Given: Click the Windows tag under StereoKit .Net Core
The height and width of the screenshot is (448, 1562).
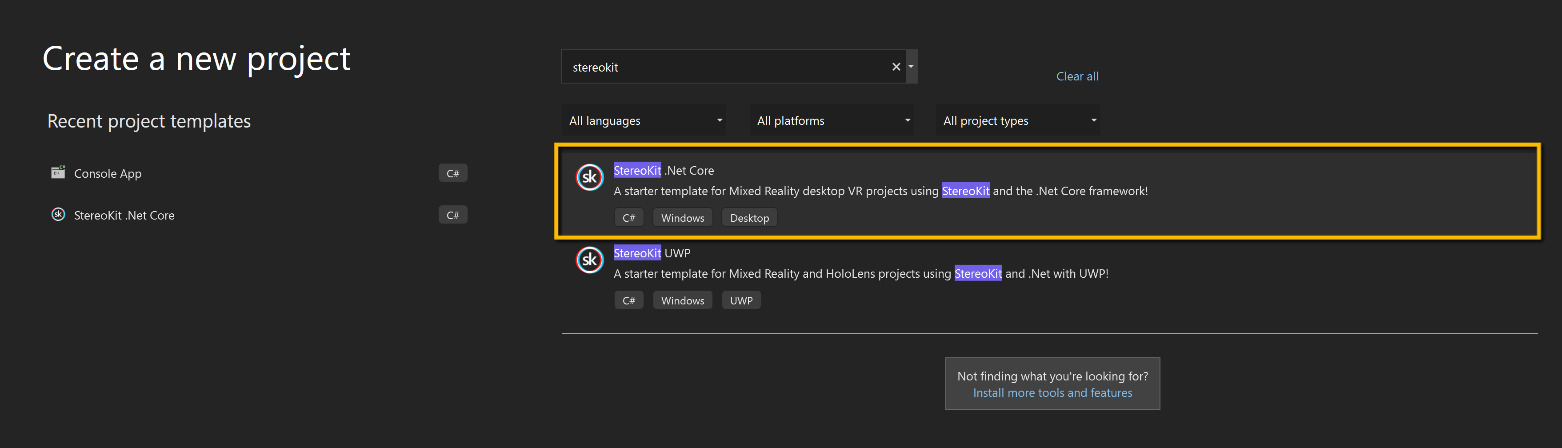Looking at the screenshot, I should 683,218.
